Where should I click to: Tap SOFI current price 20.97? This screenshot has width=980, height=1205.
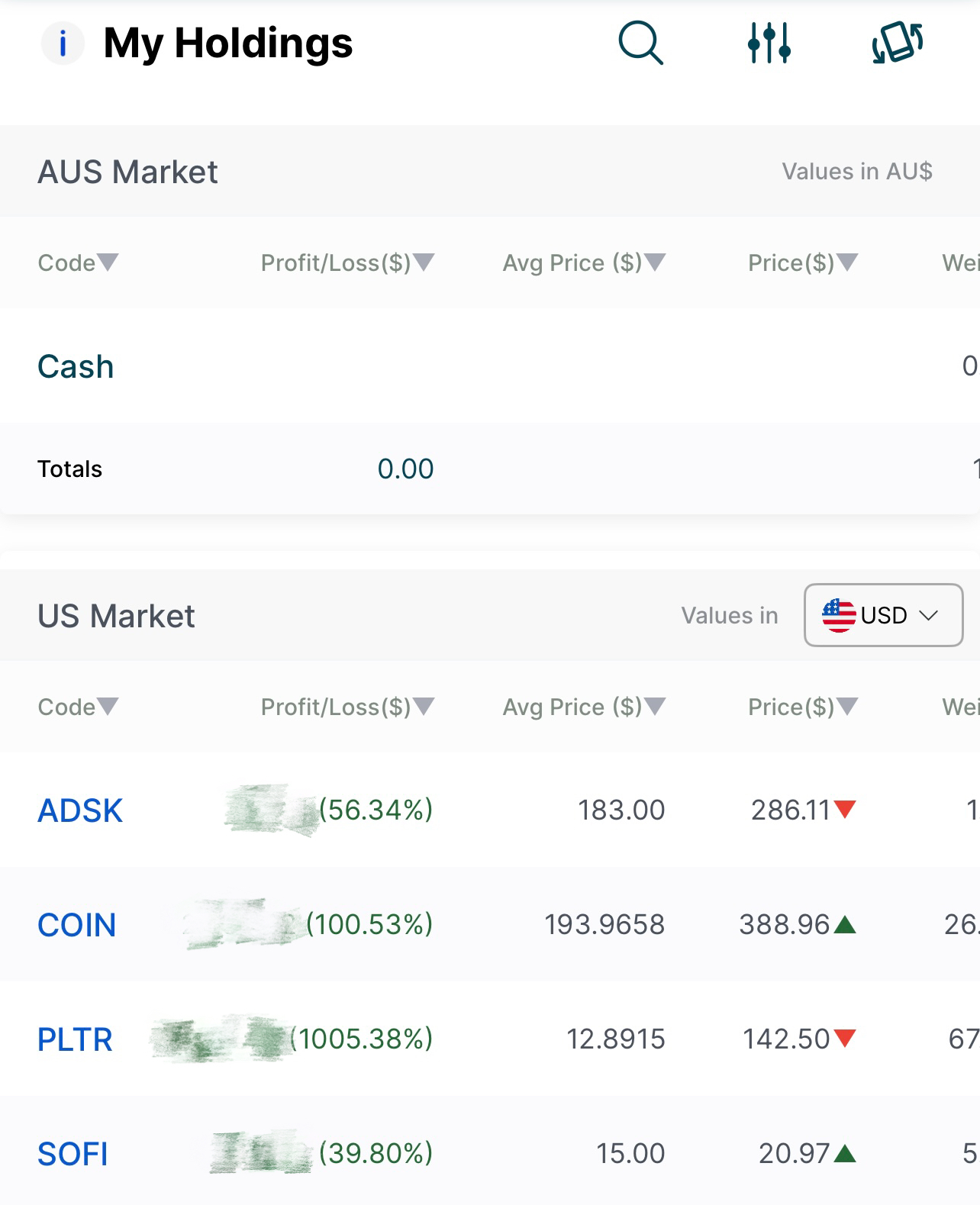point(795,1153)
